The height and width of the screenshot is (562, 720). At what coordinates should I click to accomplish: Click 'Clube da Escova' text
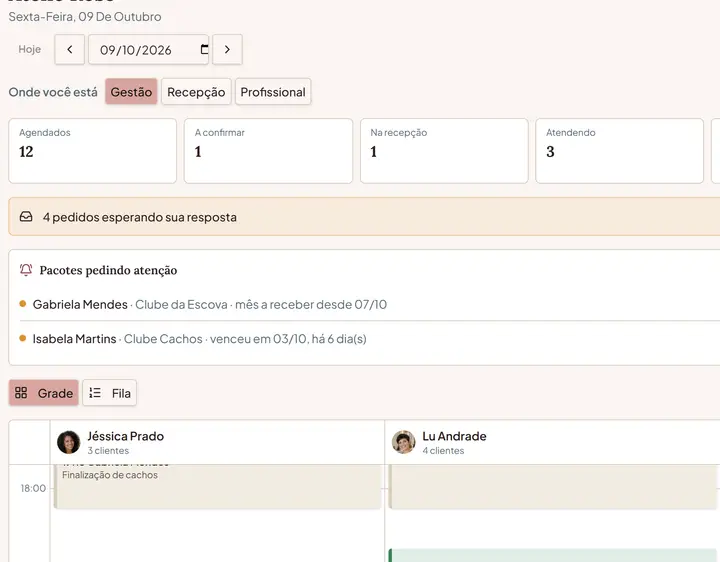coord(181,304)
